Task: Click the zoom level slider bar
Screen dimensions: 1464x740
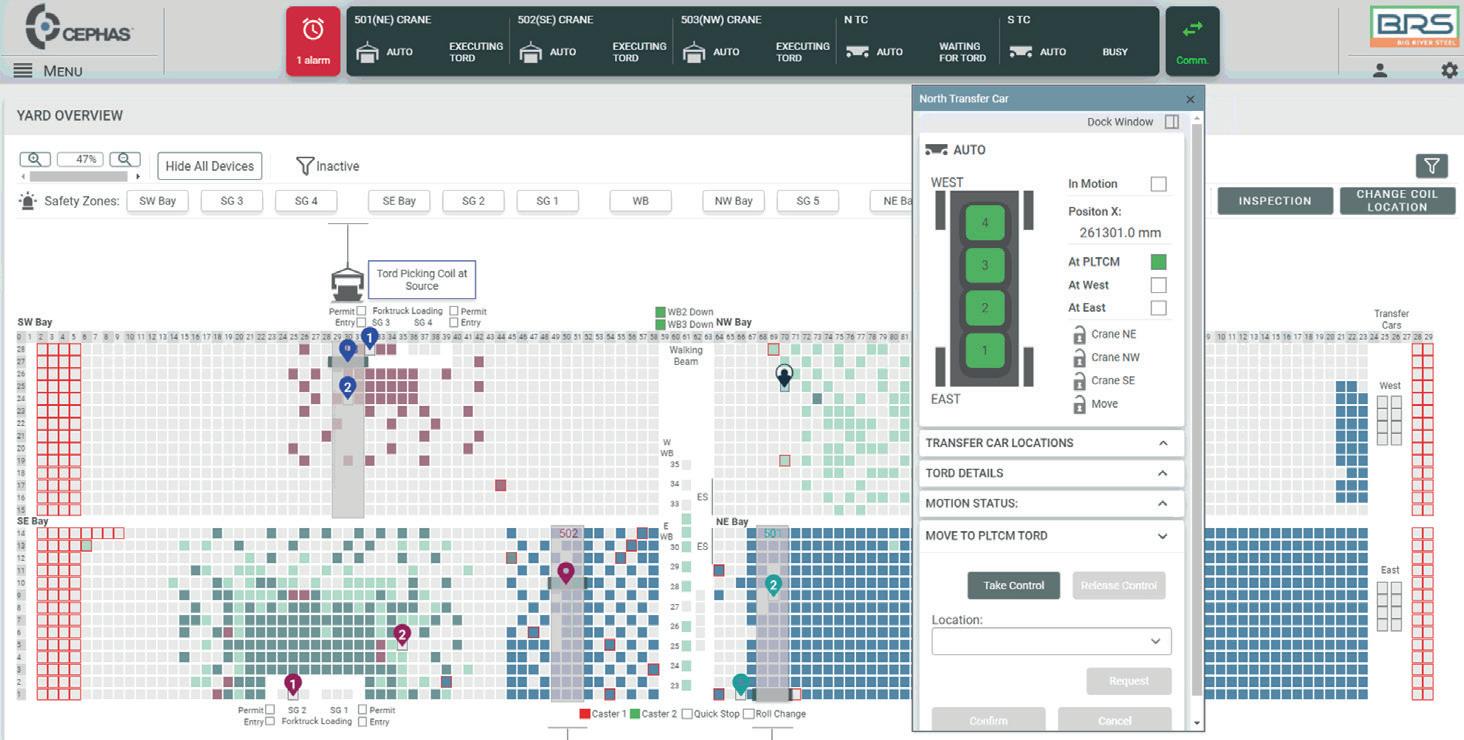Action: (x=80, y=176)
